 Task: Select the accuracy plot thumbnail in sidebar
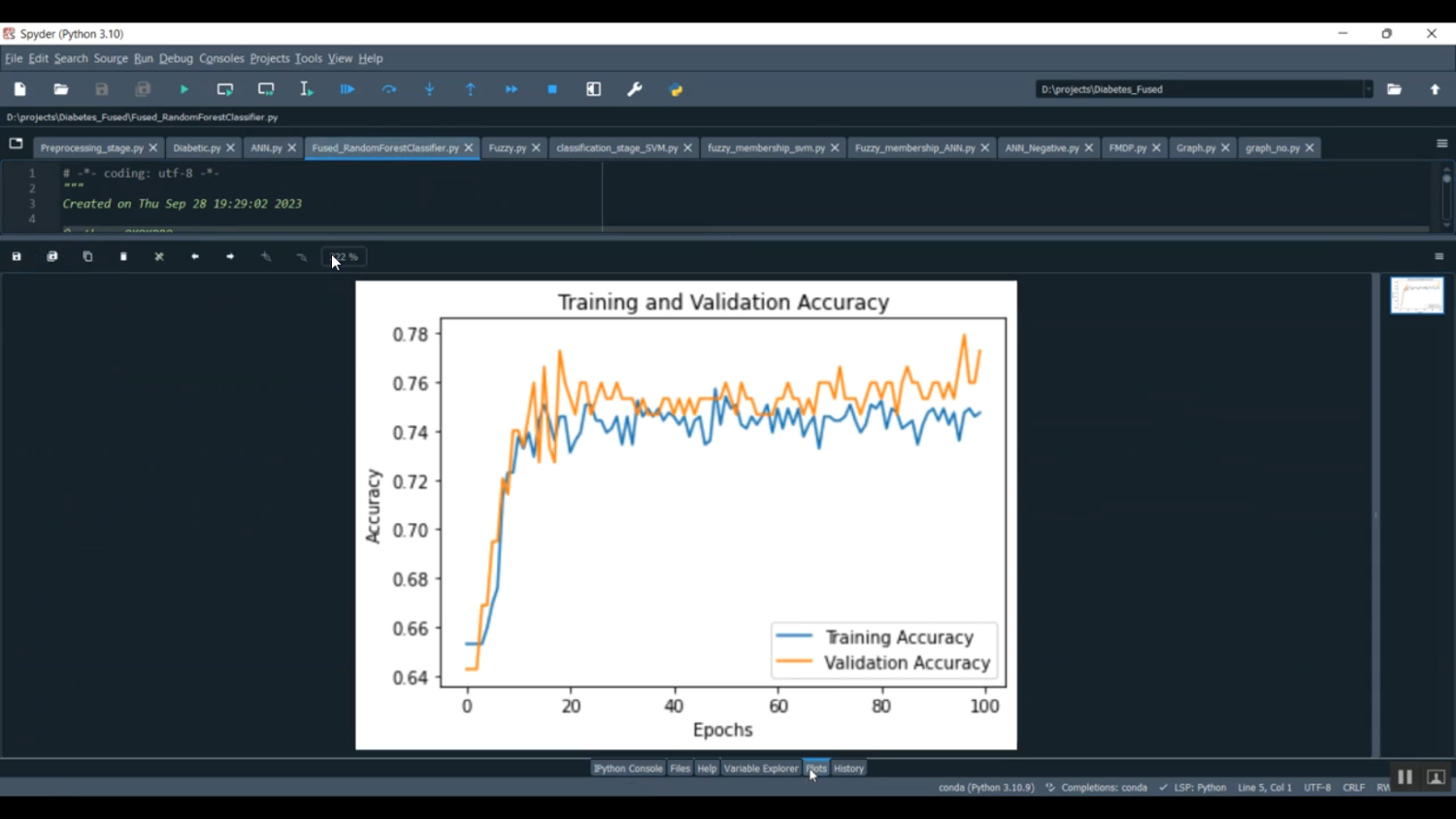1416,296
